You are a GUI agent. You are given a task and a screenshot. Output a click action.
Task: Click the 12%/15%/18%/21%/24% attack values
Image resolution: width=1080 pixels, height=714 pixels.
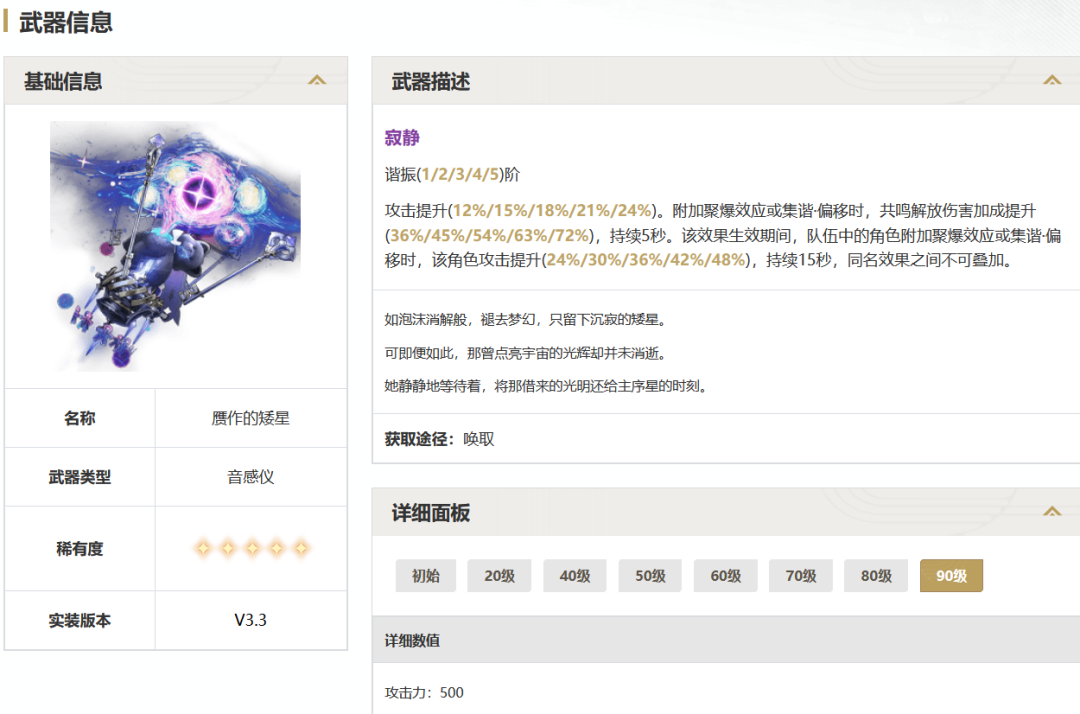[x=552, y=210]
